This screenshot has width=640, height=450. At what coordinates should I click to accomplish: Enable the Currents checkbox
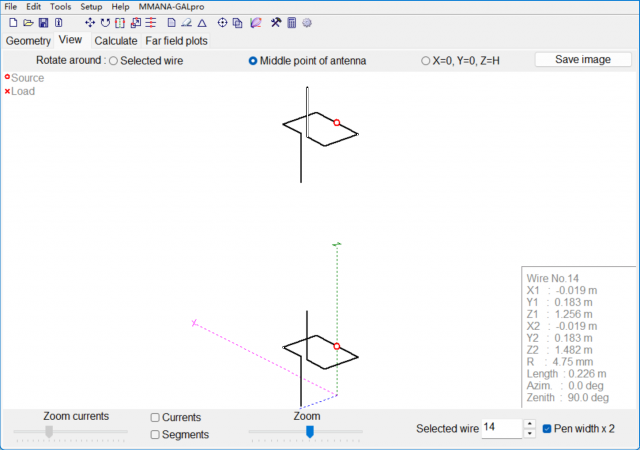click(155, 417)
